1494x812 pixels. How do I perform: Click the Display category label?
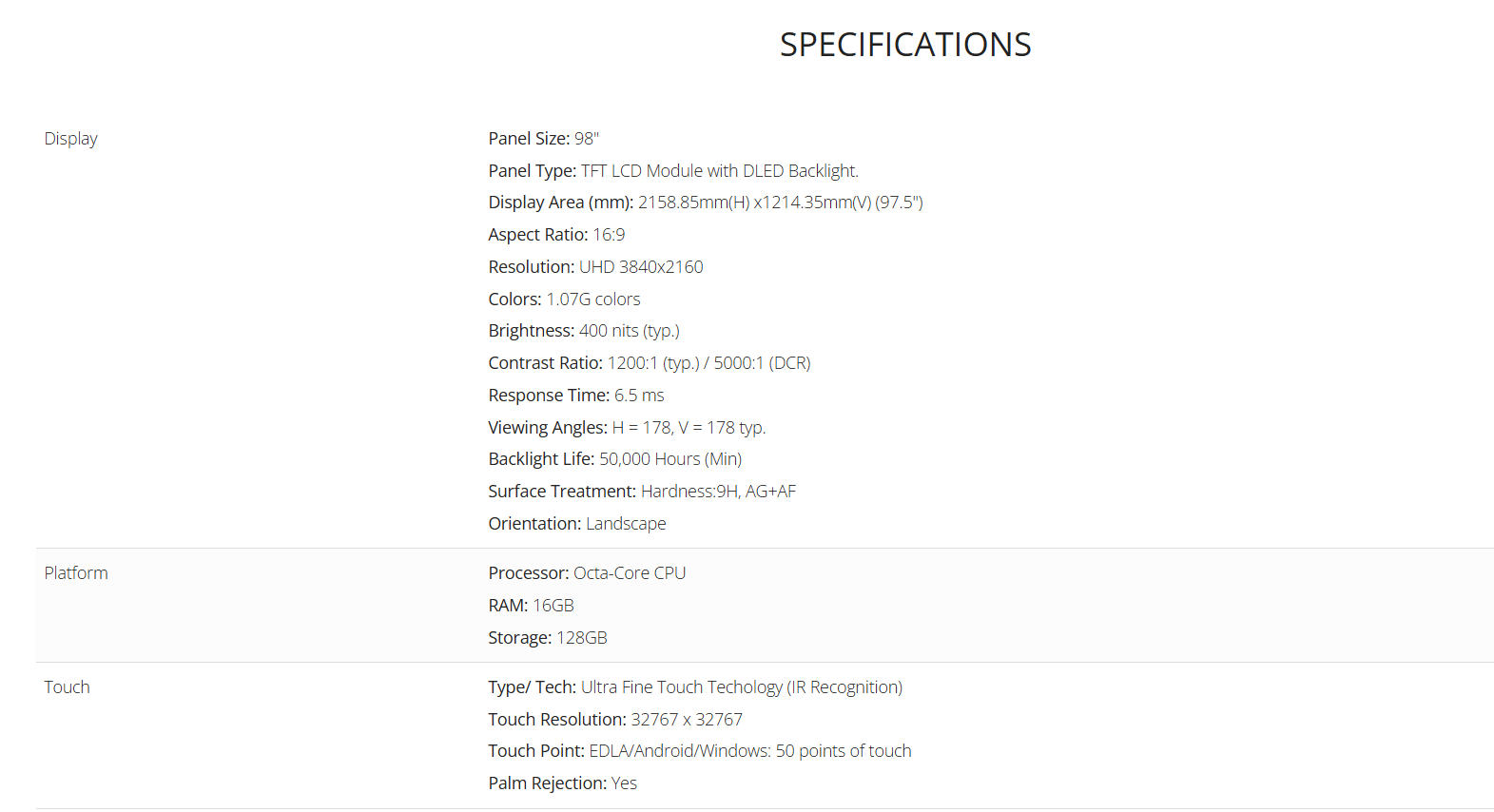tap(70, 139)
